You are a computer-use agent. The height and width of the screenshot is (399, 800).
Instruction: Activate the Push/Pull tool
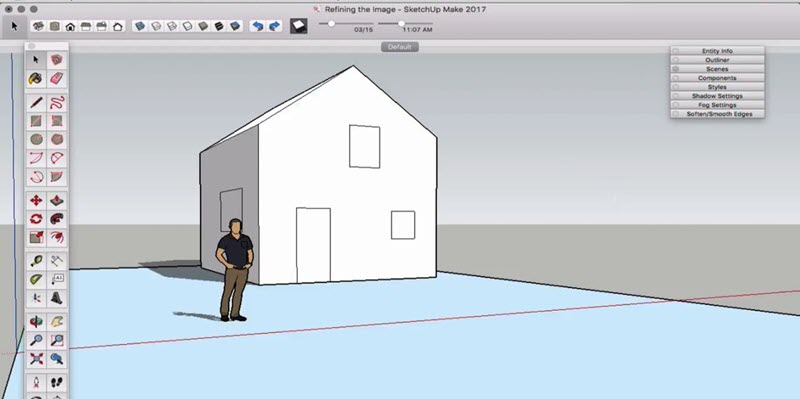(57, 200)
